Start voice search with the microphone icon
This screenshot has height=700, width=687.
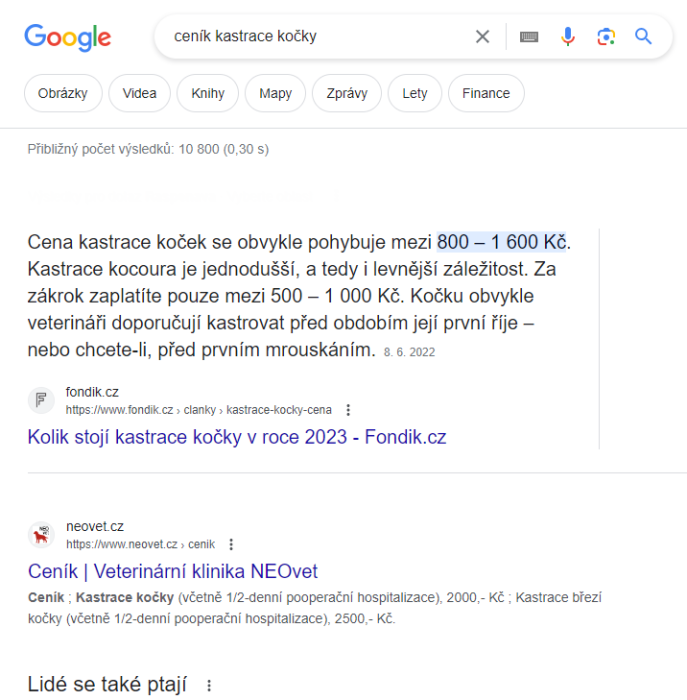[x=568, y=37]
